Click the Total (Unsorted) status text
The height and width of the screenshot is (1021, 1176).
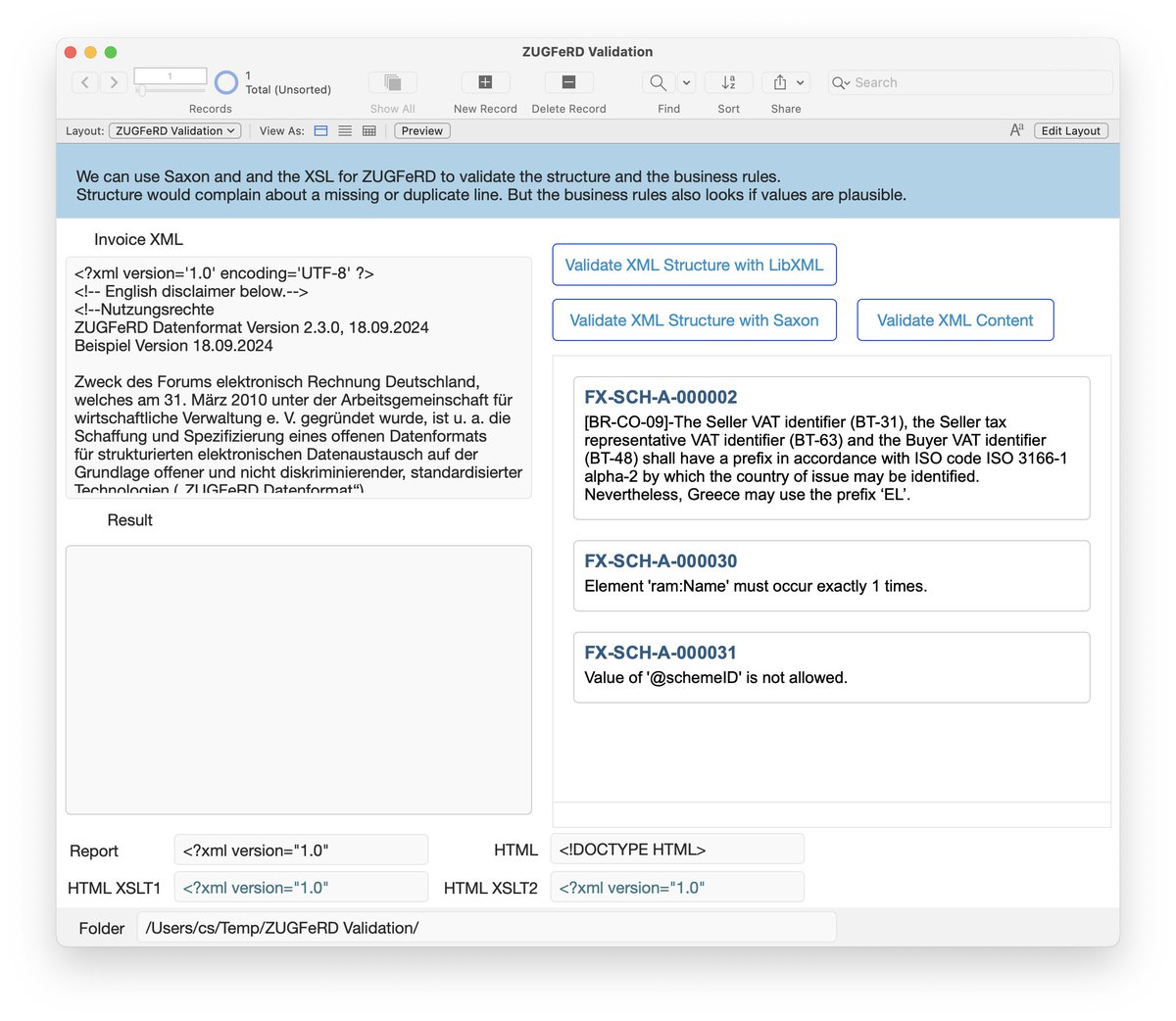(x=288, y=89)
